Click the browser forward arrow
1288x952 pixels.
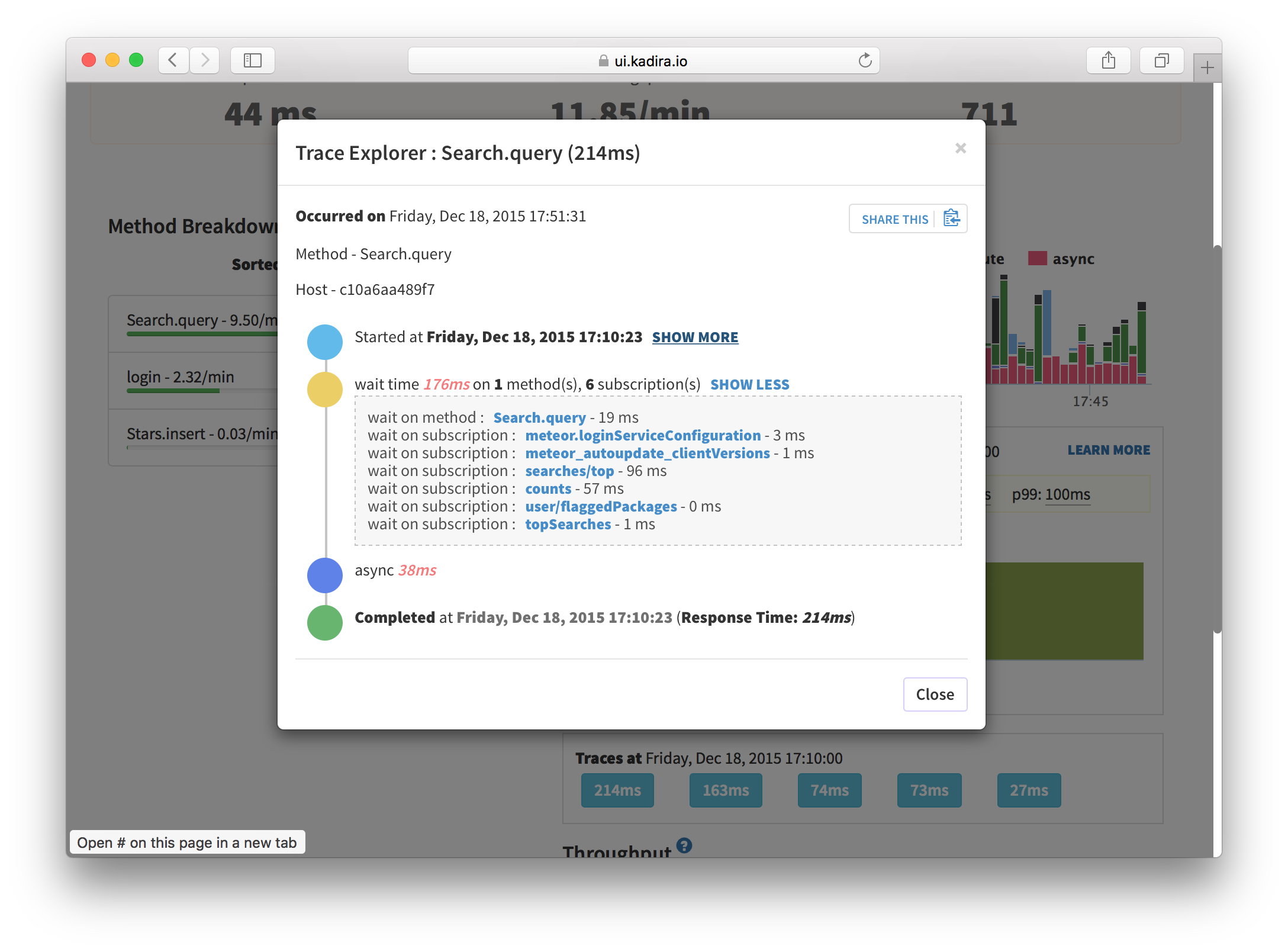(205, 60)
